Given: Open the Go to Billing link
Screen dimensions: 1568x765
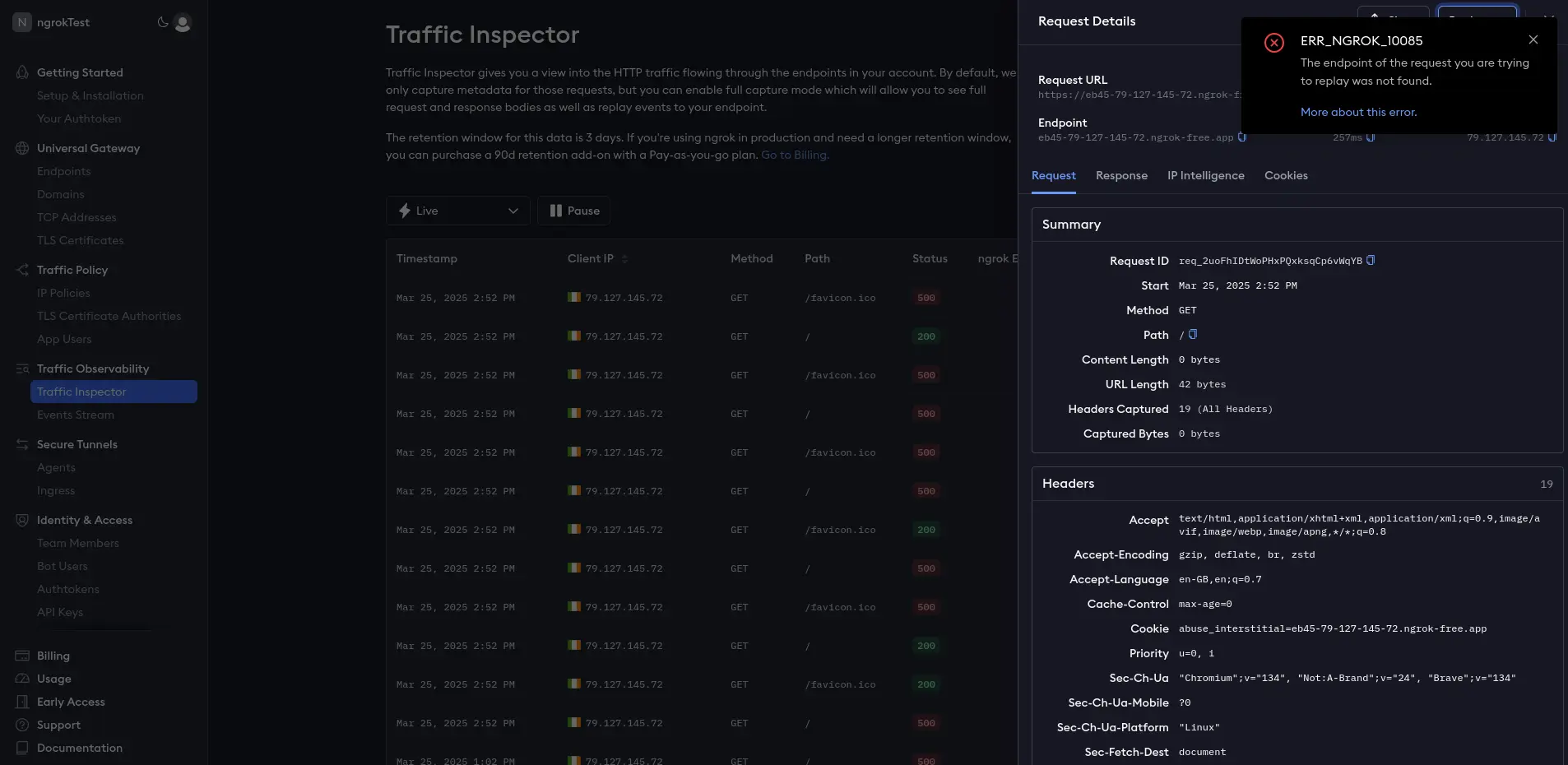Looking at the screenshot, I should click(x=795, y=155).
